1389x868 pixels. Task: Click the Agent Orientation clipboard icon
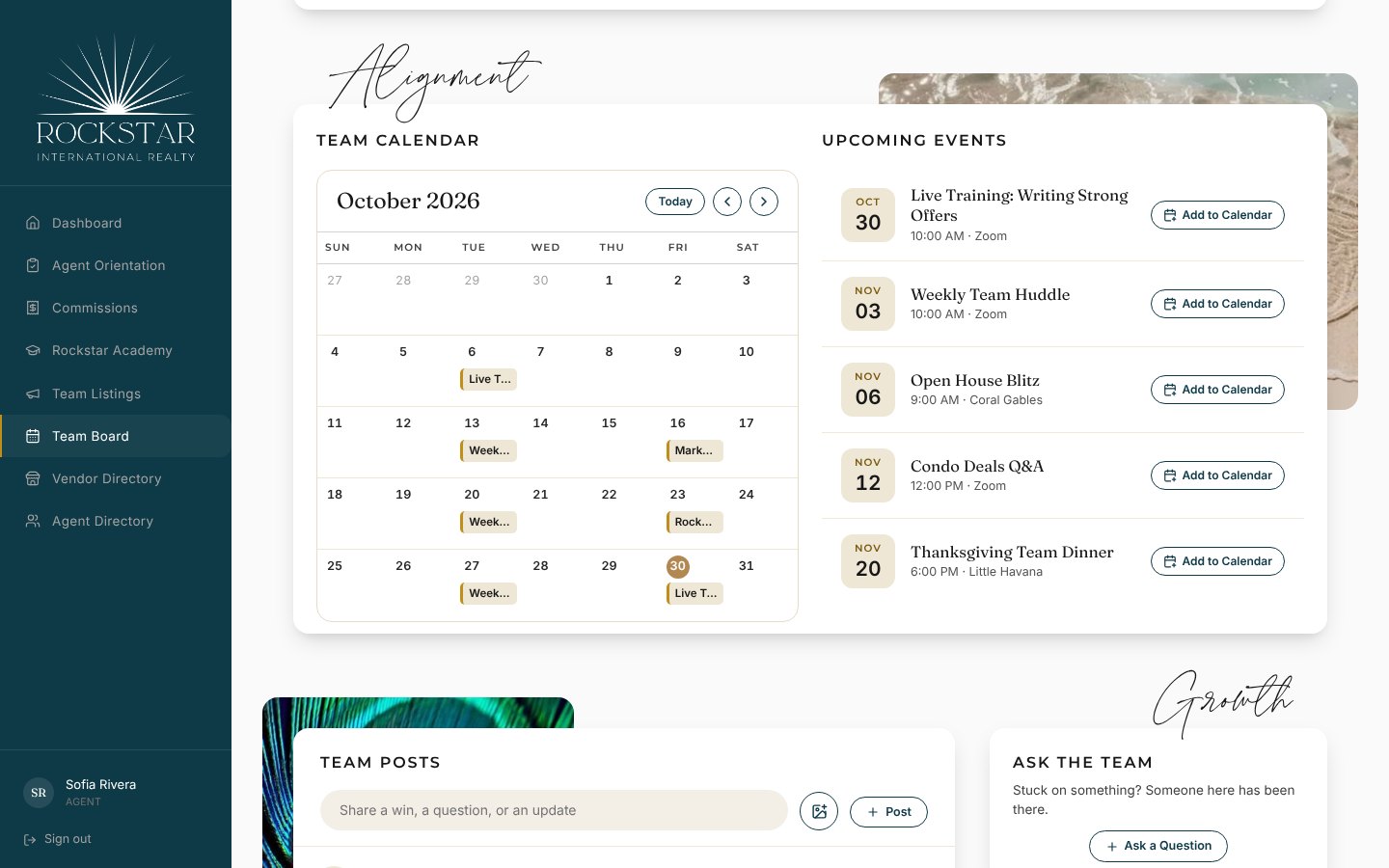pos(33,265)
